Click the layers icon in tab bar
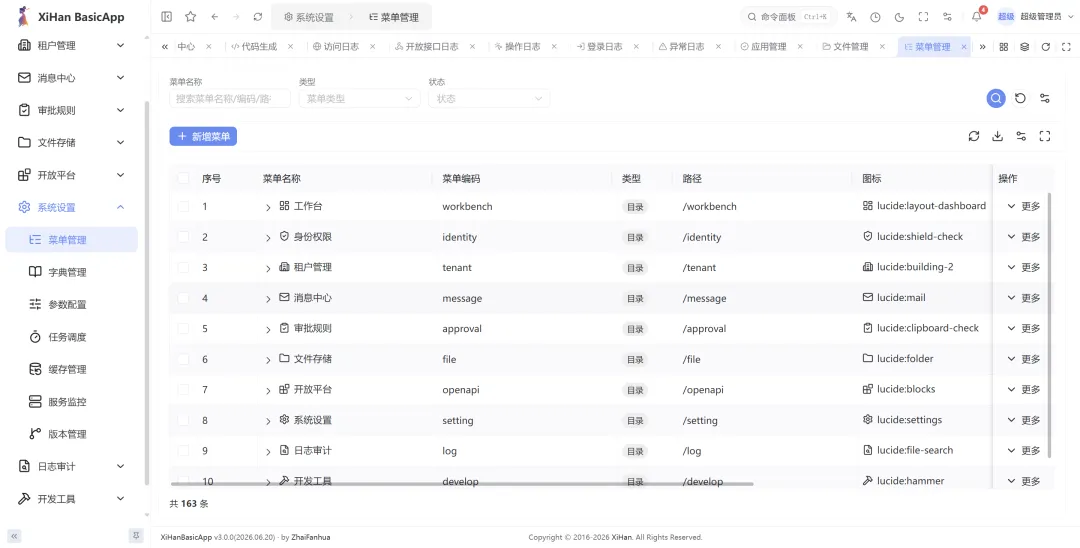 point(1024,47)
